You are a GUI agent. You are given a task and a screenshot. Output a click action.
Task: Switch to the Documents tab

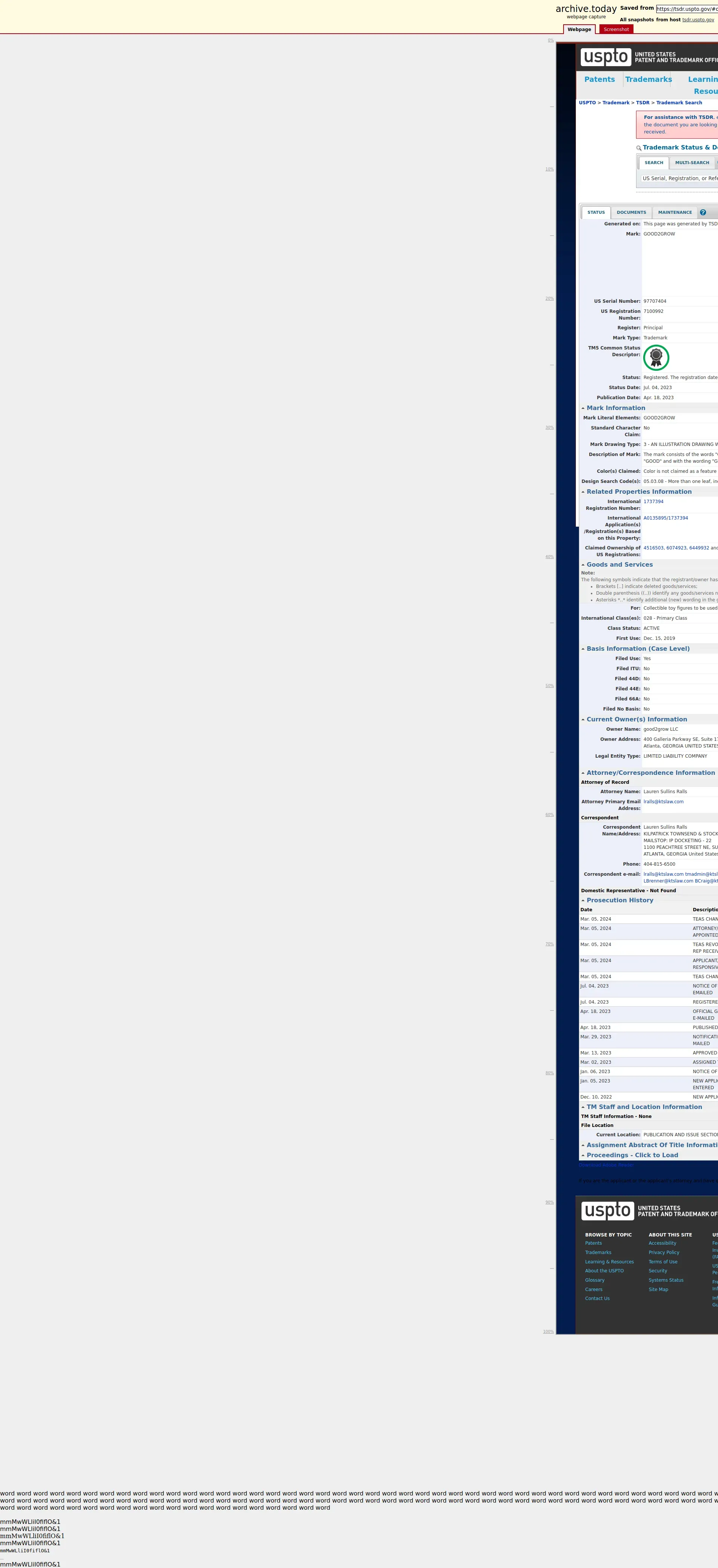[631, 212]
